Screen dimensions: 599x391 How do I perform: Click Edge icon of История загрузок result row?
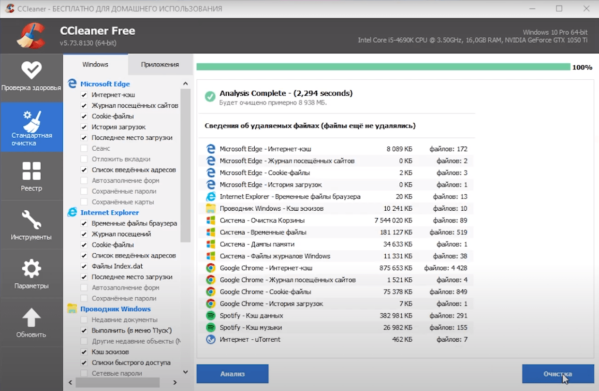point(210,184)
